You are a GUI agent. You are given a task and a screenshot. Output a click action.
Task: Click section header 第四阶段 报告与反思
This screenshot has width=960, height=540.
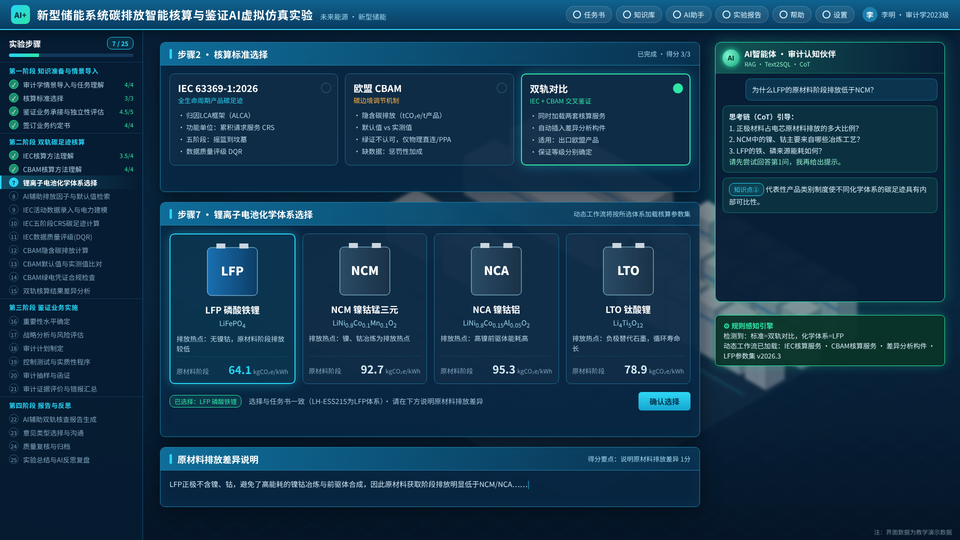pyautogui.click(x=40, y=405)
